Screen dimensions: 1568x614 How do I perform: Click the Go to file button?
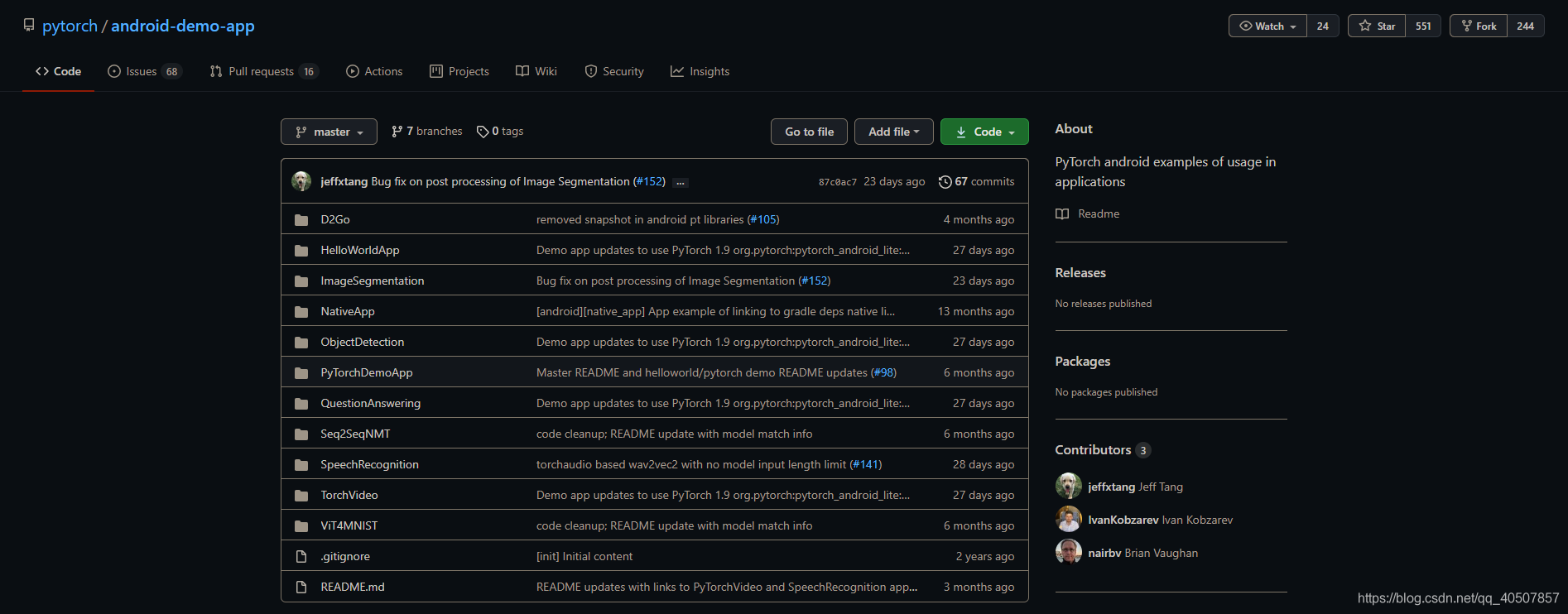coord(809,132)
